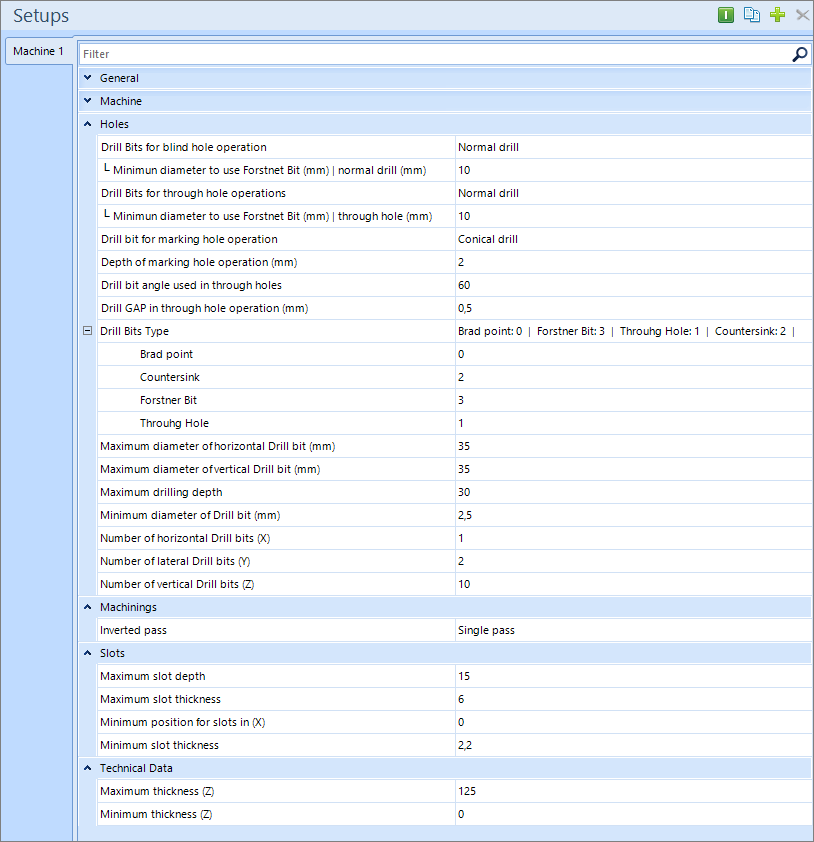Edit the Countersink value
The image size is (814, 842).
(x=634, y=377)
